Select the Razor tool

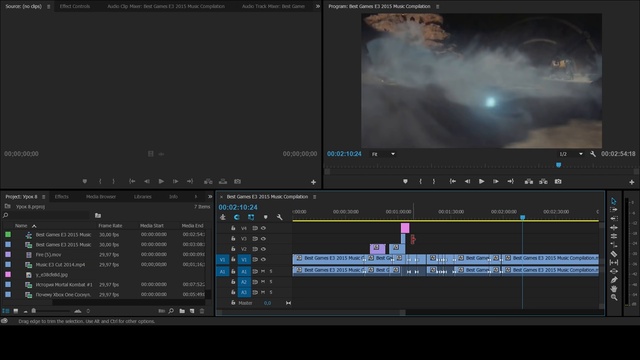coord(614,253)
